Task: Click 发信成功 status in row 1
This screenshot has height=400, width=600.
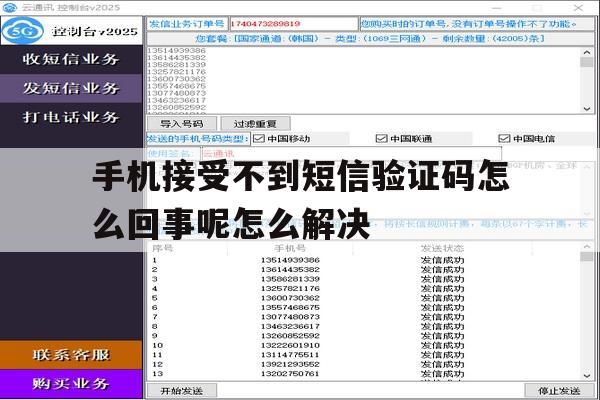Action: tap(442, 260)
